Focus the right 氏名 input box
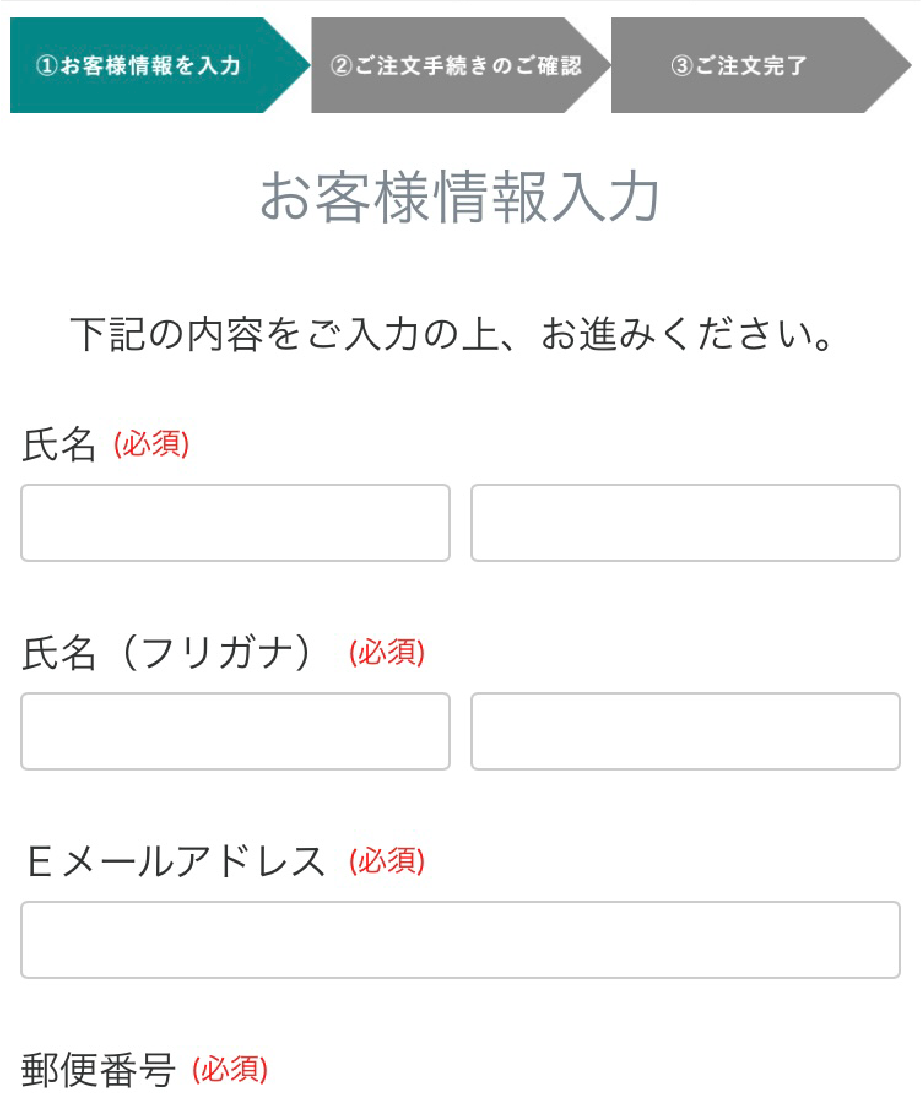 click(685, 523)
